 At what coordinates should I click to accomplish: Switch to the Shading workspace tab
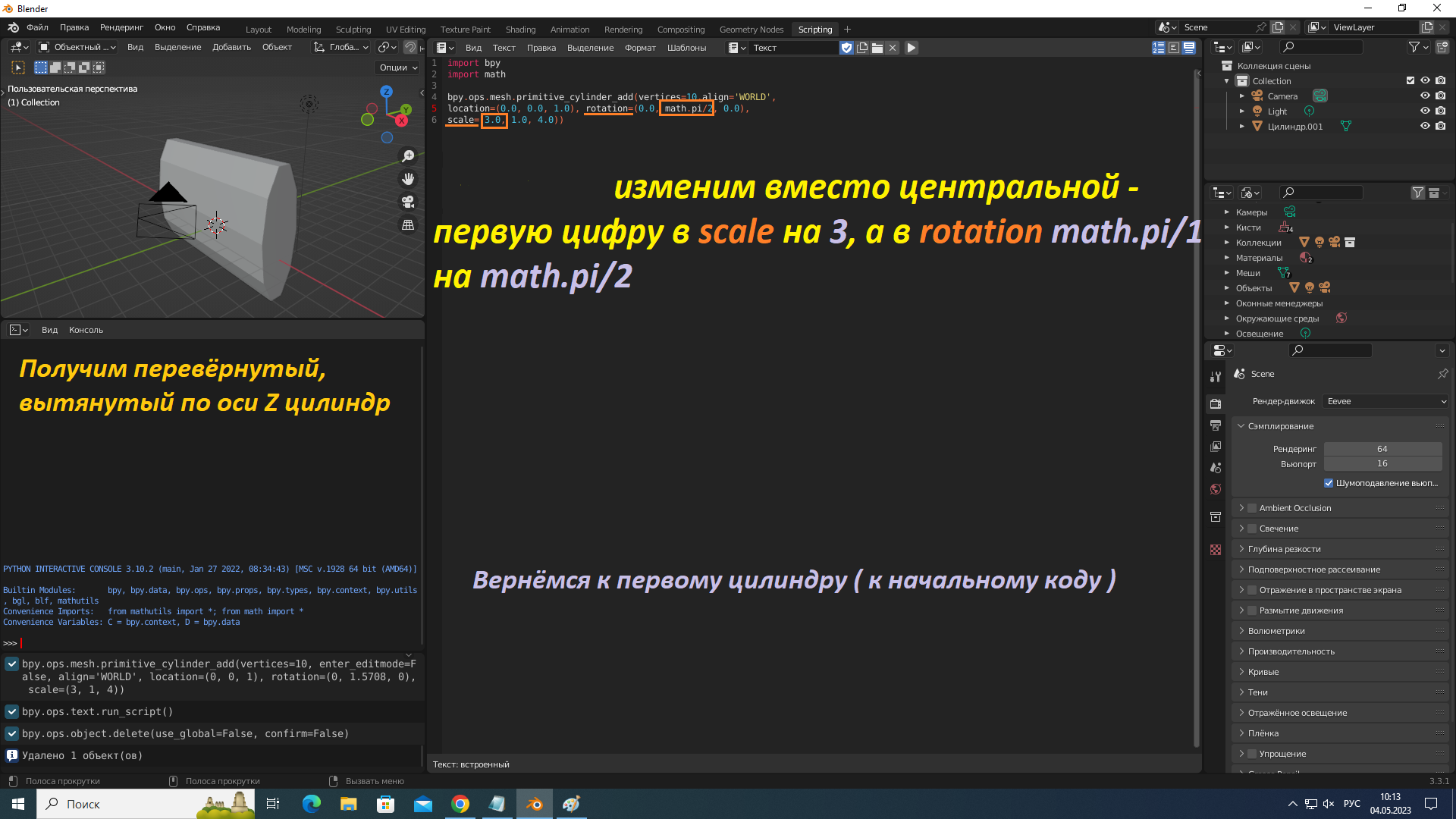520,30
